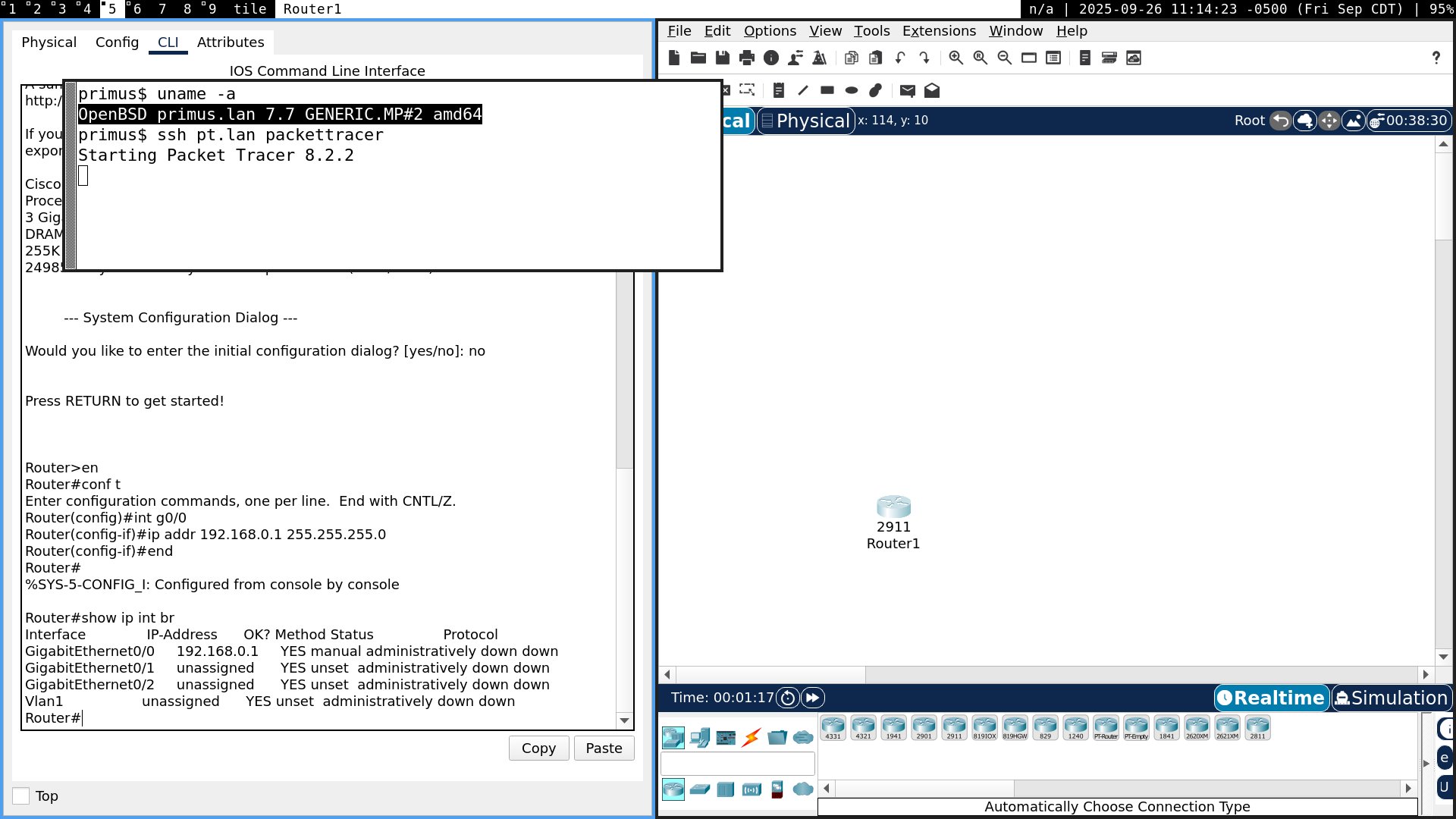
Task: Click the CLI scrollbar down arrow
Action: [x=624, y=720]
